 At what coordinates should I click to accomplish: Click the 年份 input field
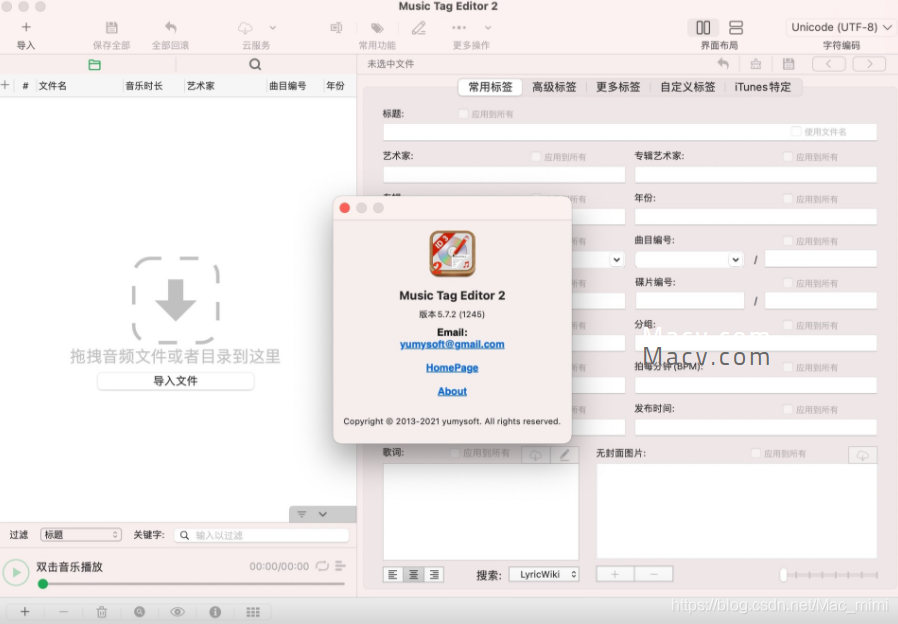(x=755, y=216)
